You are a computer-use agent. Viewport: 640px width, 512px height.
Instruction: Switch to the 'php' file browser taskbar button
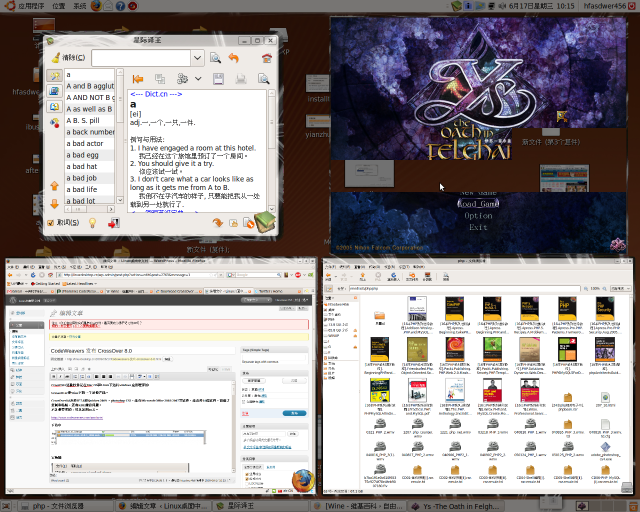click(x=65, y=506)
